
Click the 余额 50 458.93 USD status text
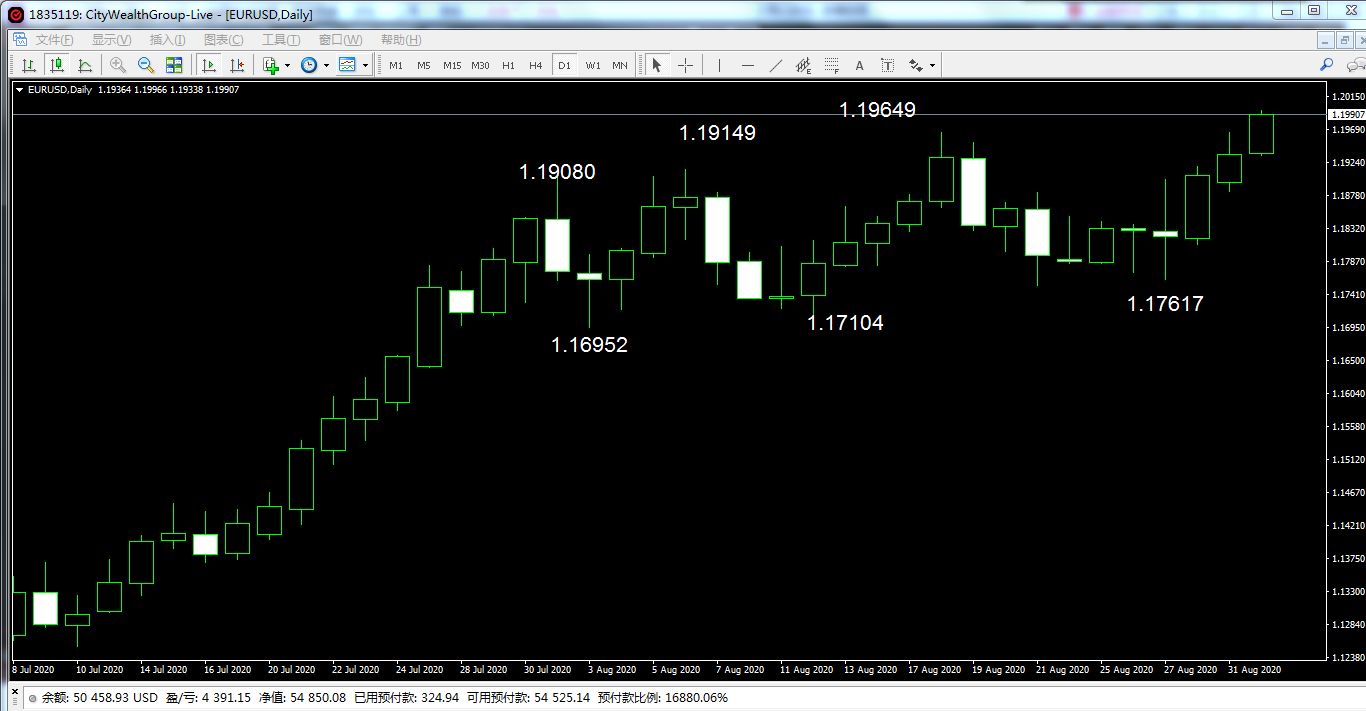pos(100,698)
